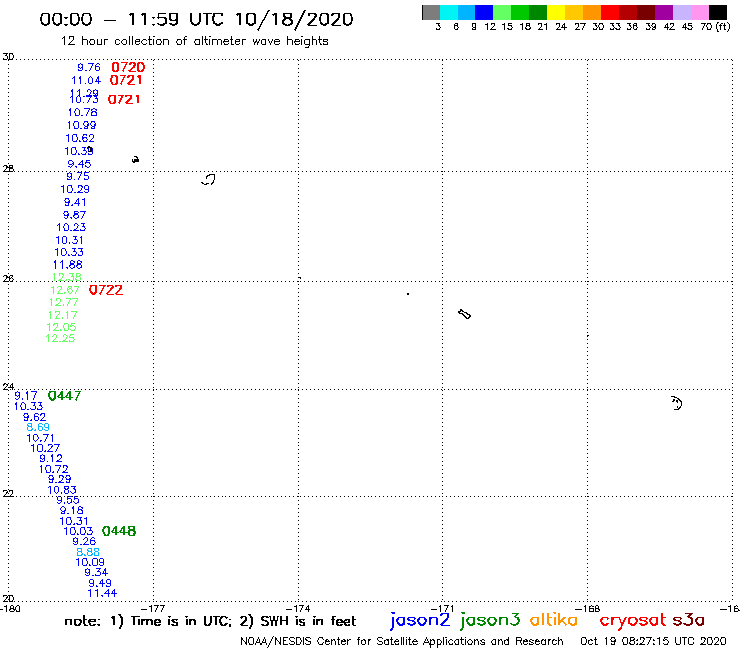This screenshot has width=740, height=650.
Task: Click the 9.18 wave height value
Action: coord(71,510)
